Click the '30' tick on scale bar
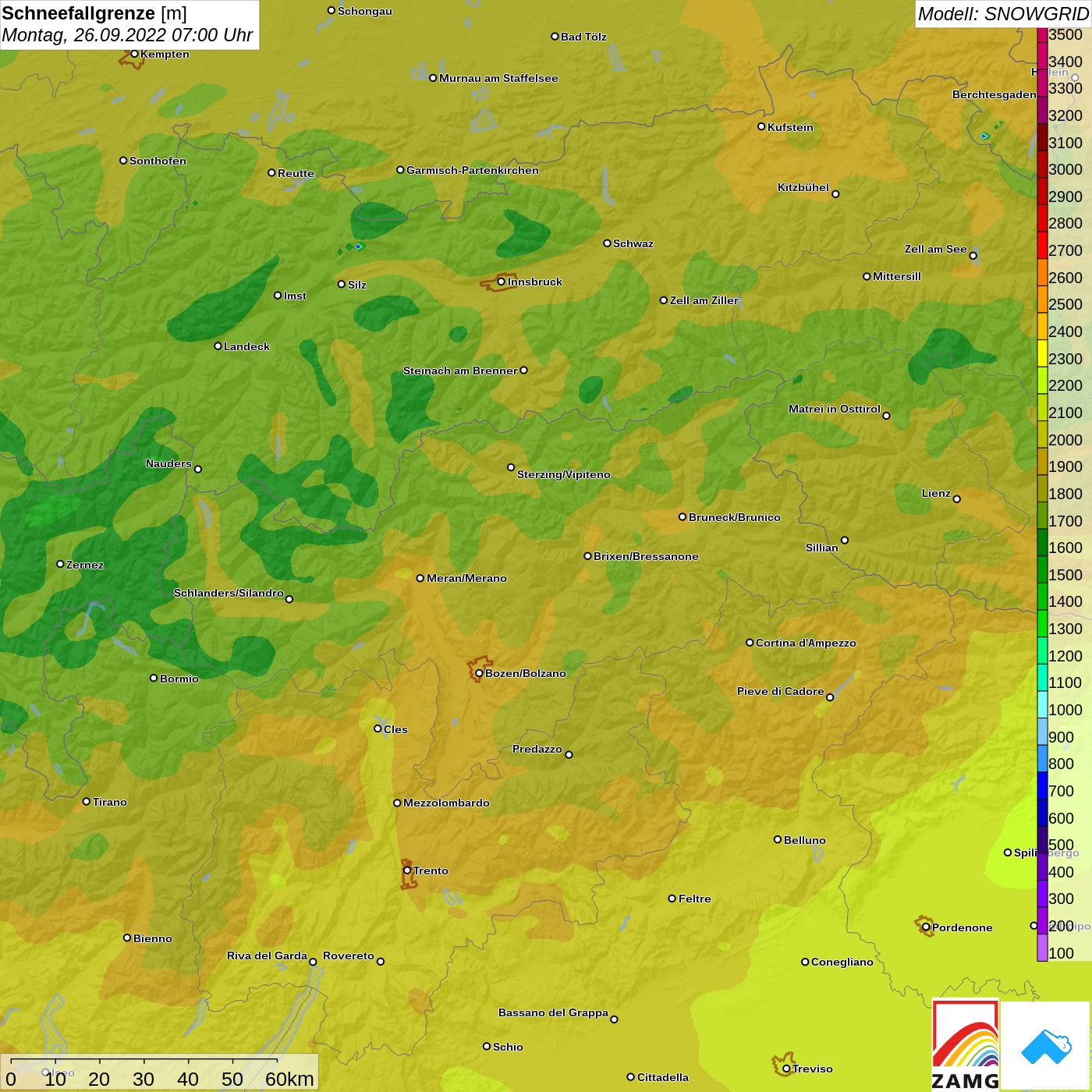1092x1092 pixels. pos(144,1079)
